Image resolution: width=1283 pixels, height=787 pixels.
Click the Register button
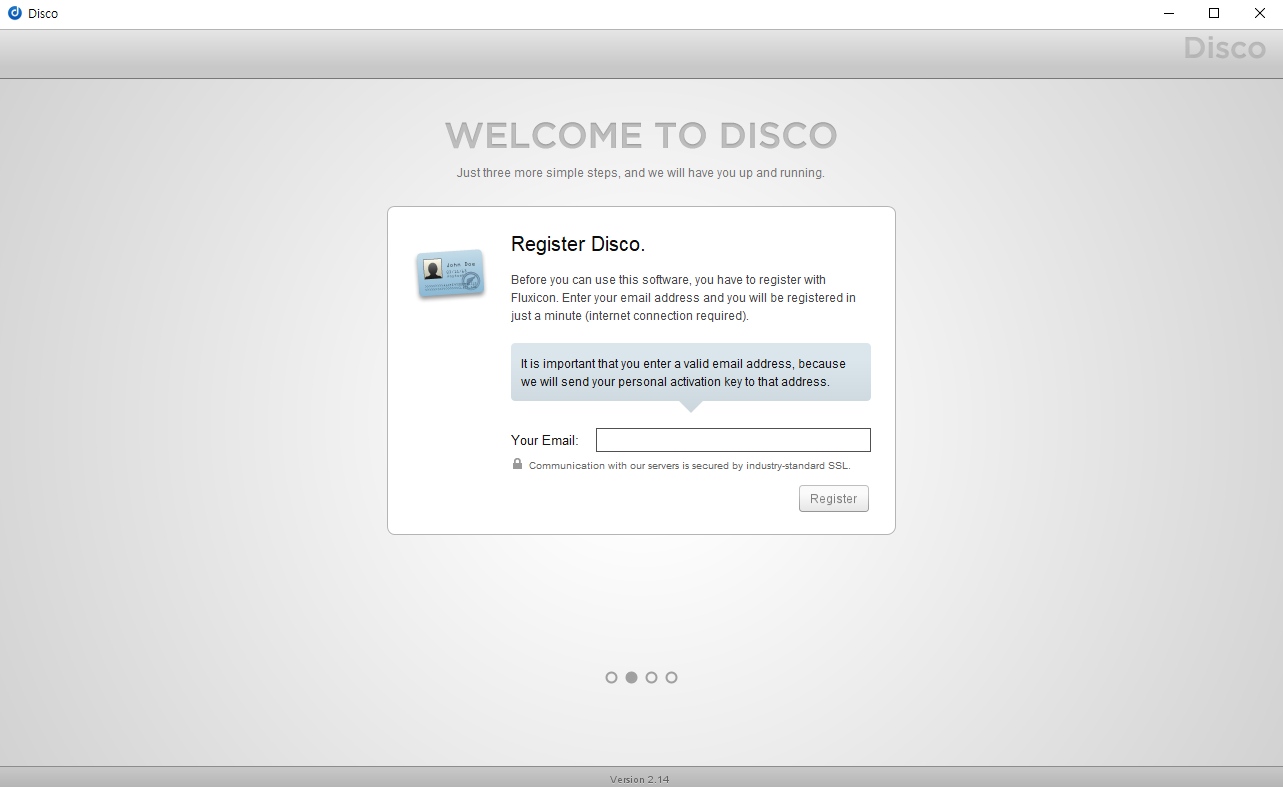tap(834, 498)
